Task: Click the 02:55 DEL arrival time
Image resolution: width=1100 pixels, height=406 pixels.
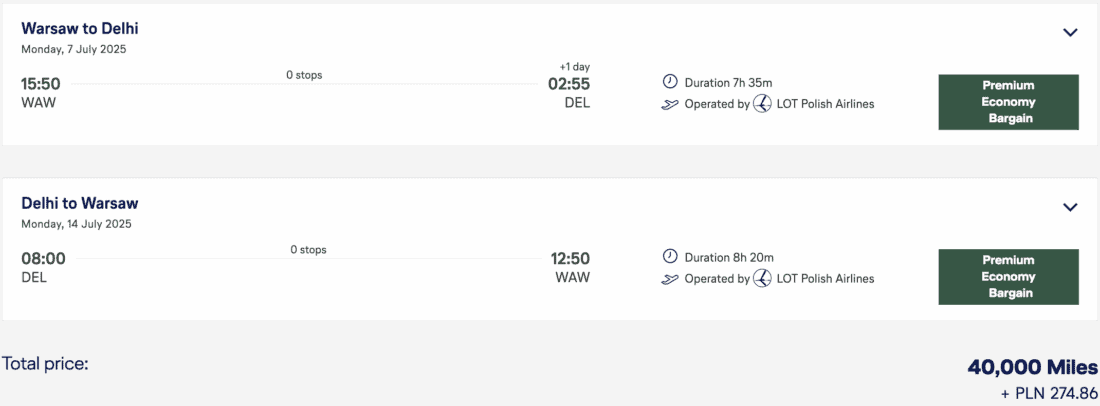Action: coord(569,84)
